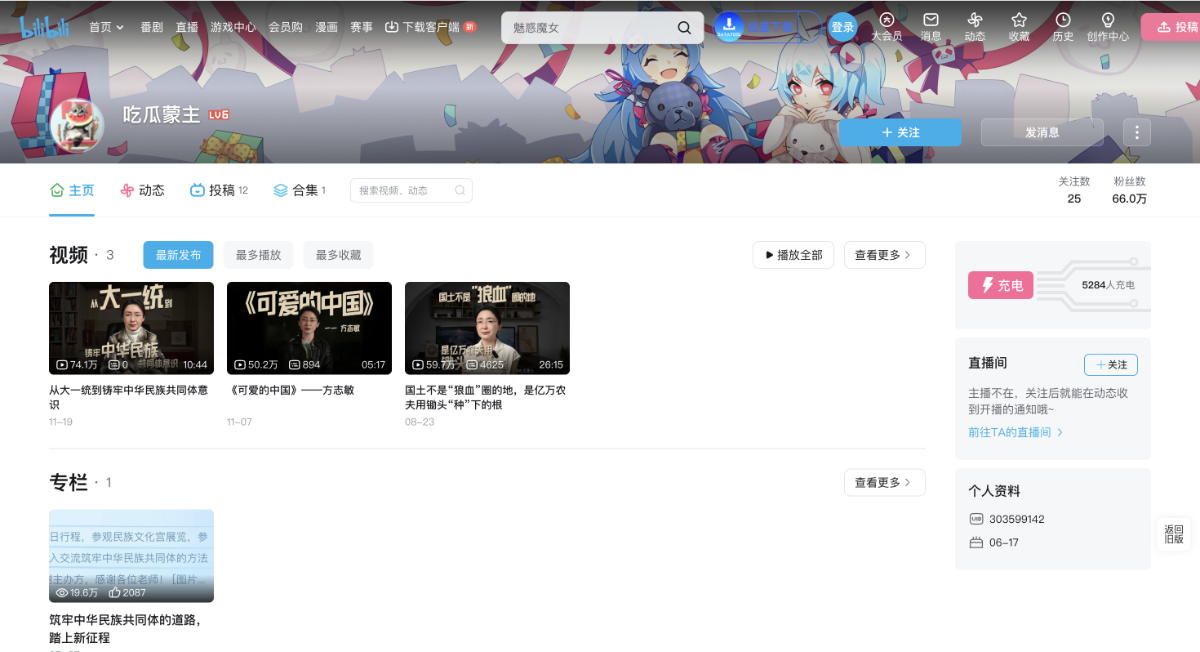Select the 最多播放 sort filter
The height and width of the screenshot is (652, 1200).
coord(258,255)
